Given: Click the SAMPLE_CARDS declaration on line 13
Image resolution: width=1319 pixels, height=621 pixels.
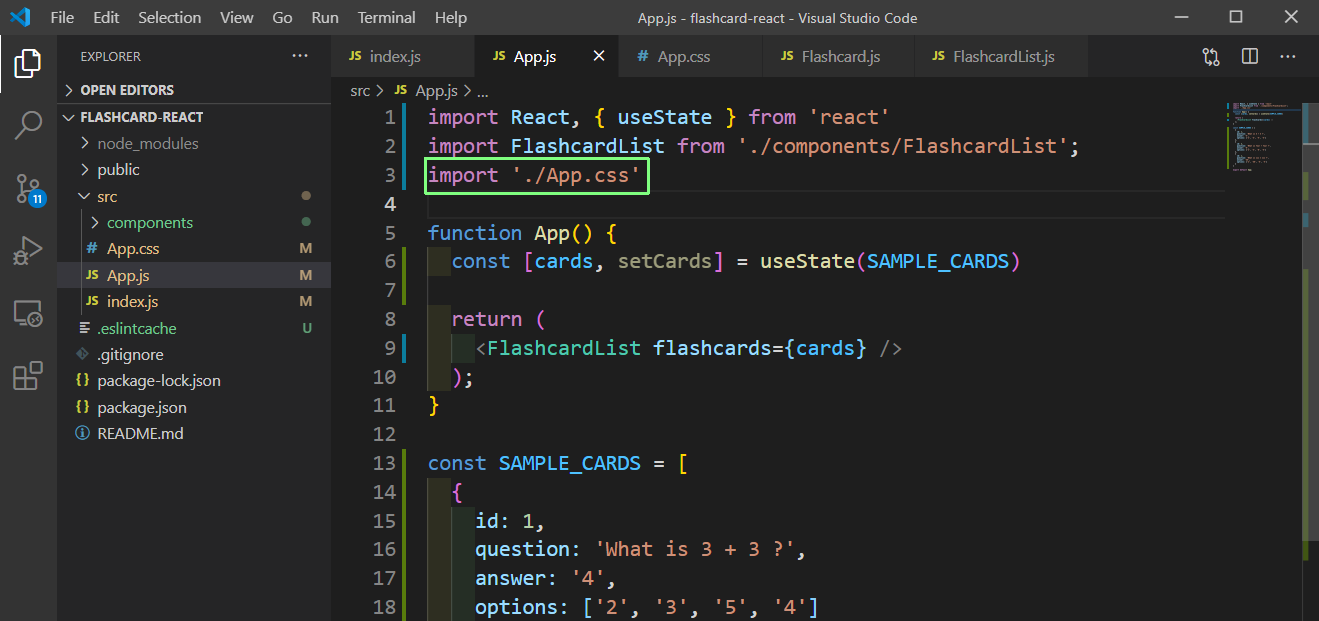Looking at the screenshot, I should [570, 464].
